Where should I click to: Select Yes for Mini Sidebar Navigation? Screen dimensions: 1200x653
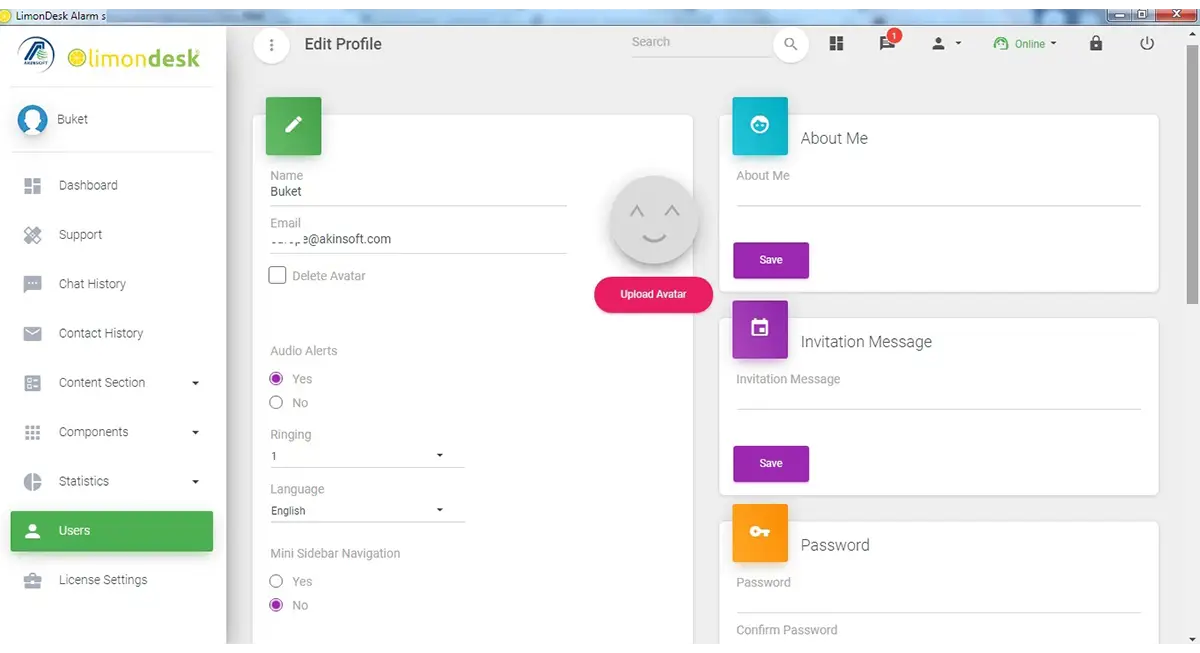277,581
